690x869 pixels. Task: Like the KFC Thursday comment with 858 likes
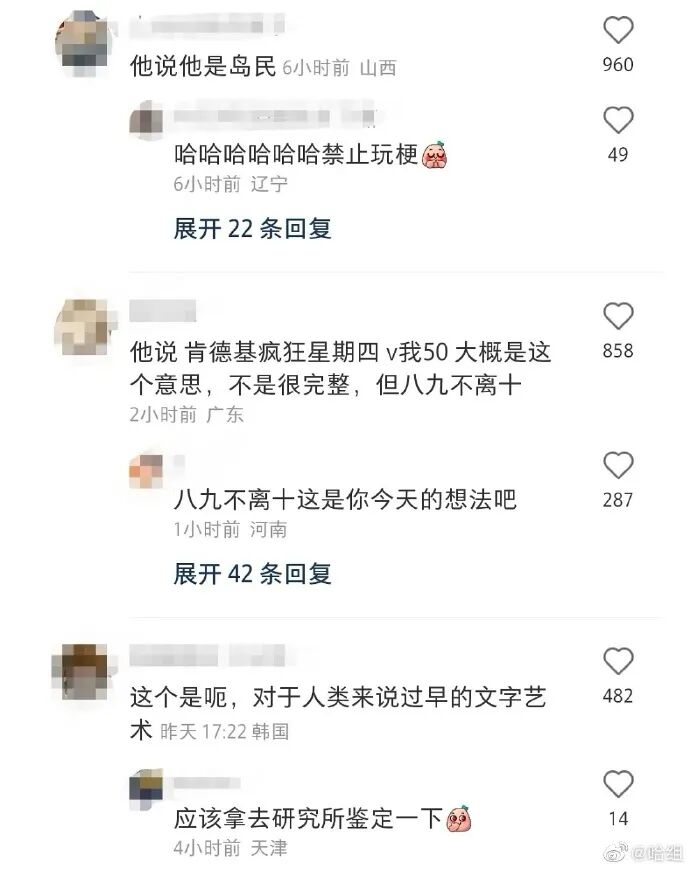coord(618,316)
